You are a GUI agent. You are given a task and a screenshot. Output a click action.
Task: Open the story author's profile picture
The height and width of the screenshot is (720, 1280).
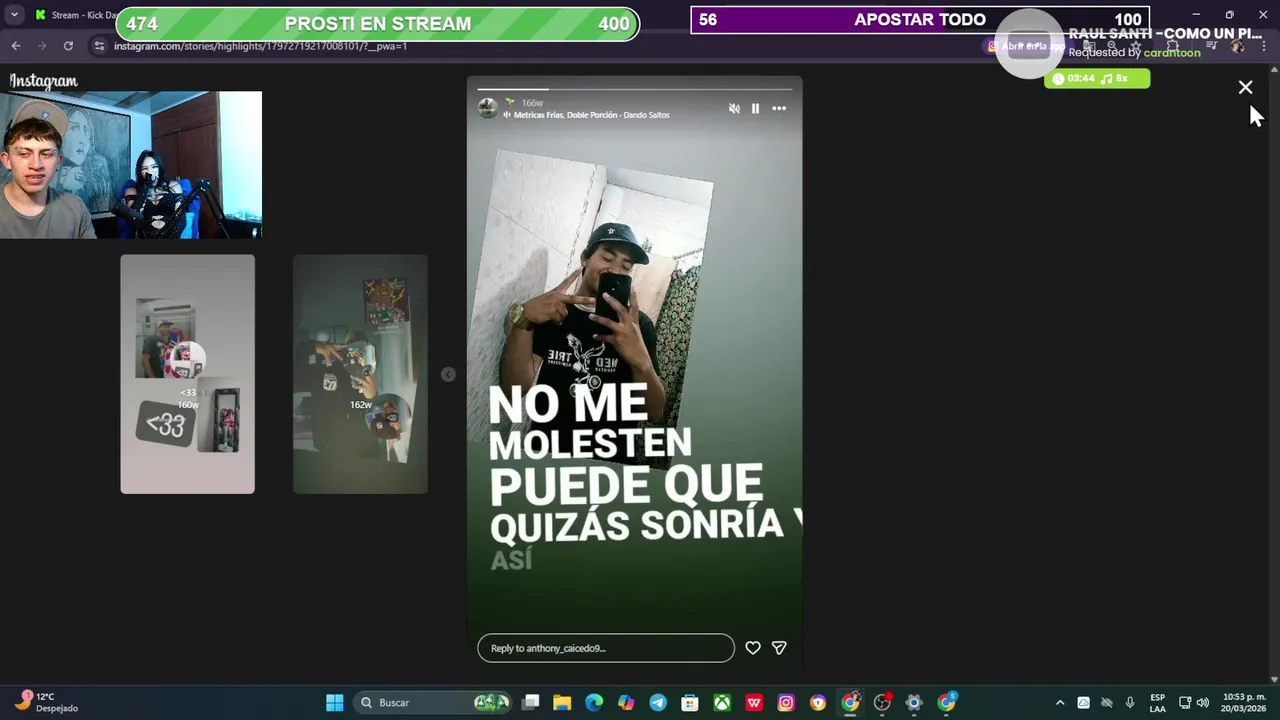coord(487,108)
